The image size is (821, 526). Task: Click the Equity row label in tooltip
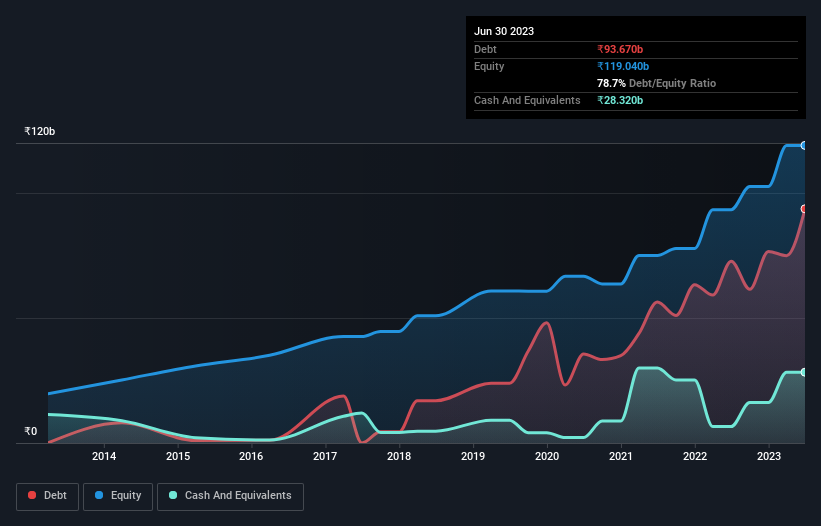(489, 66)
